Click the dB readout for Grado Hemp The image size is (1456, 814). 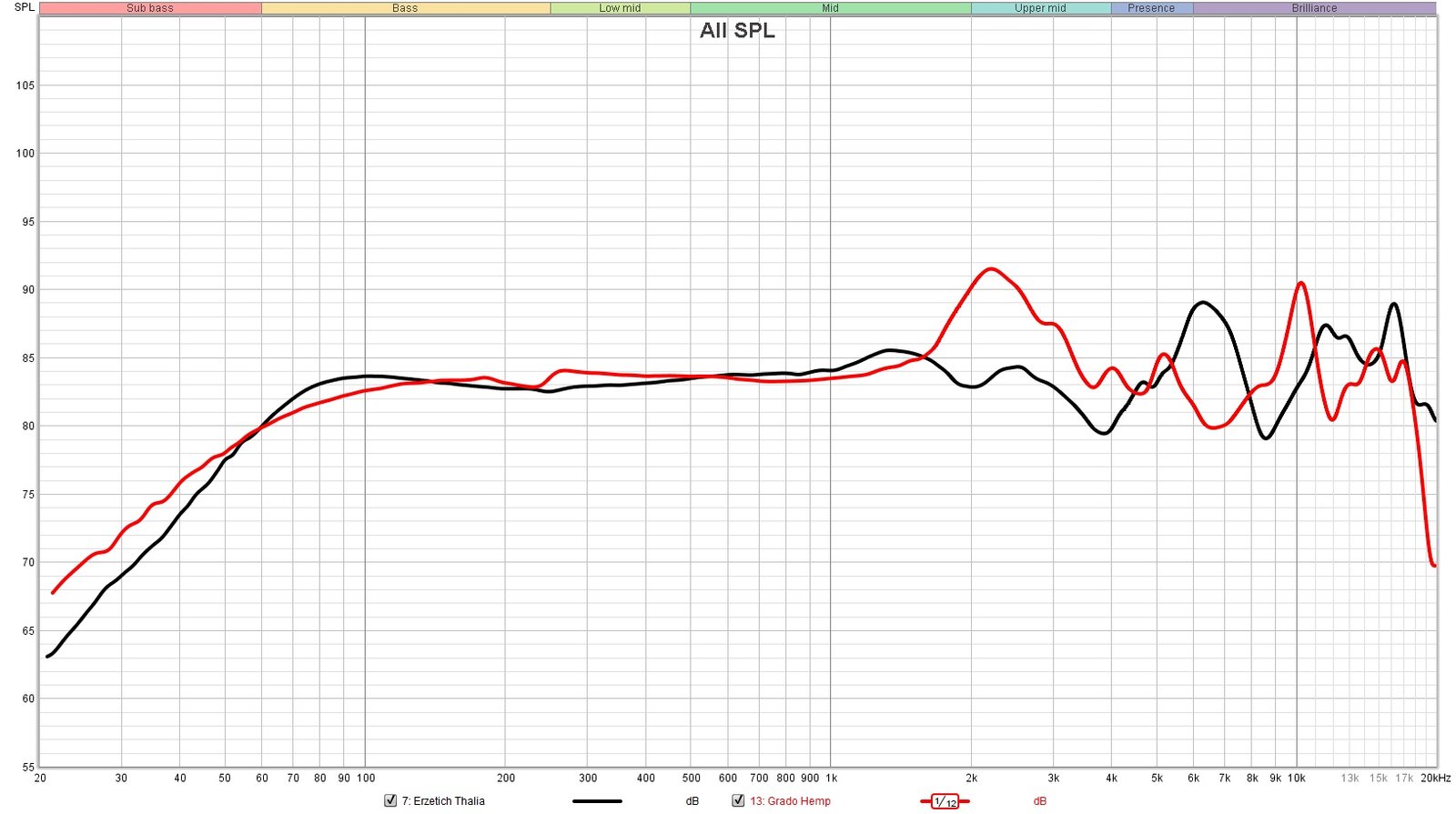point(1039,801)
